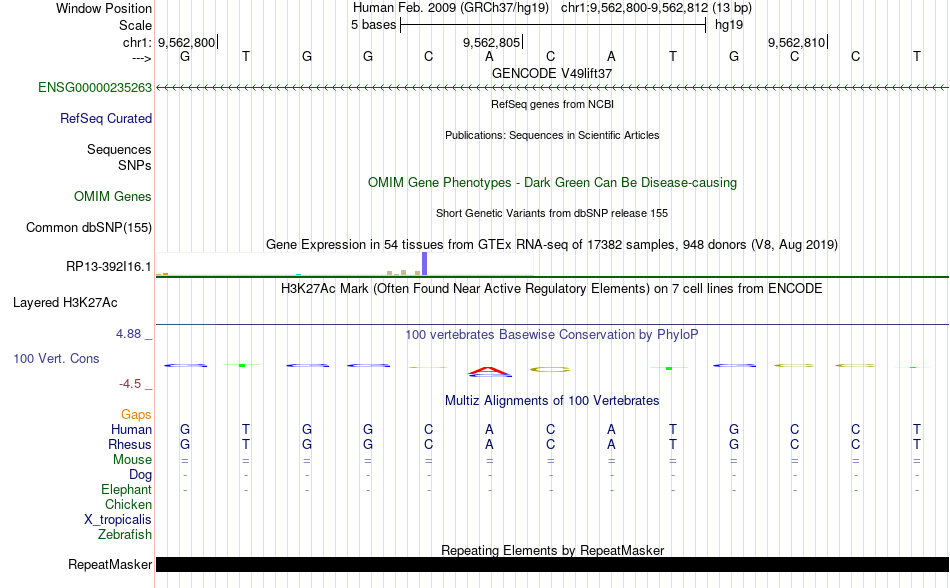Click the RP13-392I16.1 GTEx label
950x588 pixels.
pyautogui.click(x=108, y=266)
